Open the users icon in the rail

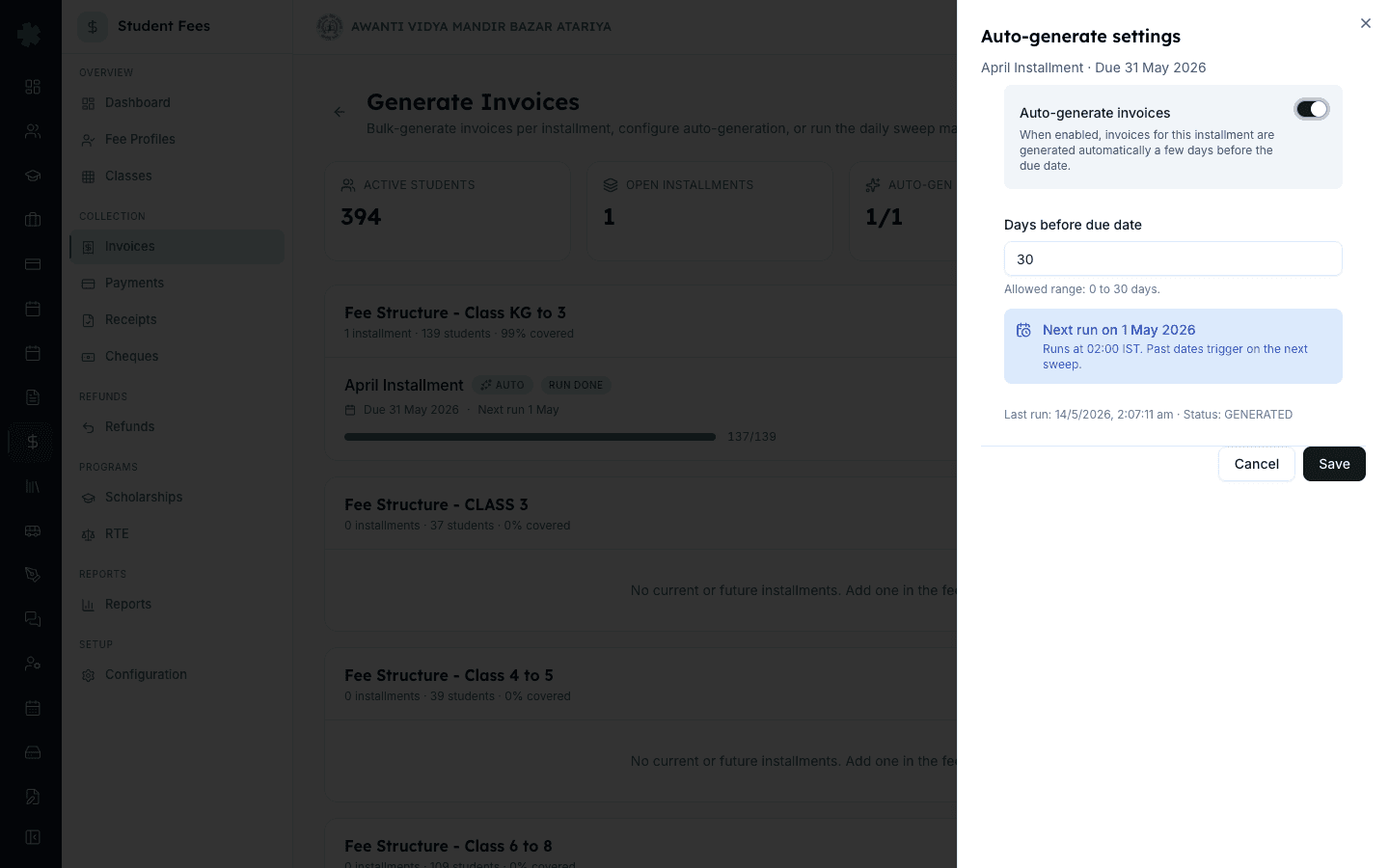click(x=33, y=131)
